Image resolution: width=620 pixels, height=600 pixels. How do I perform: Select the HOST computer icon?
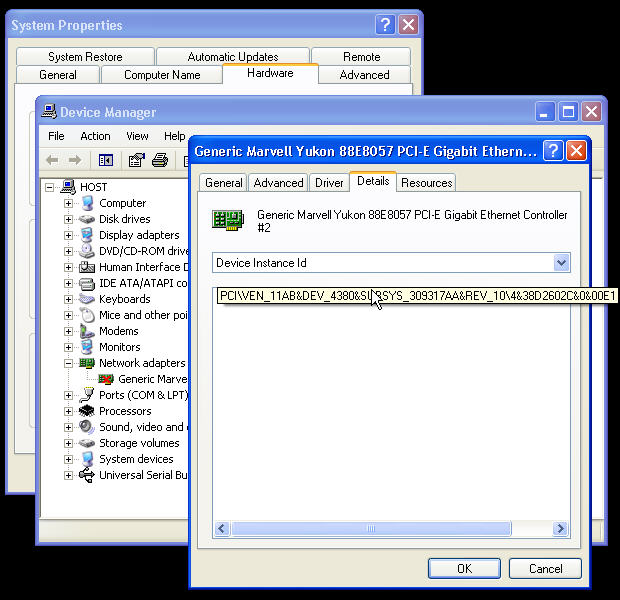click(x=68, y=187)
